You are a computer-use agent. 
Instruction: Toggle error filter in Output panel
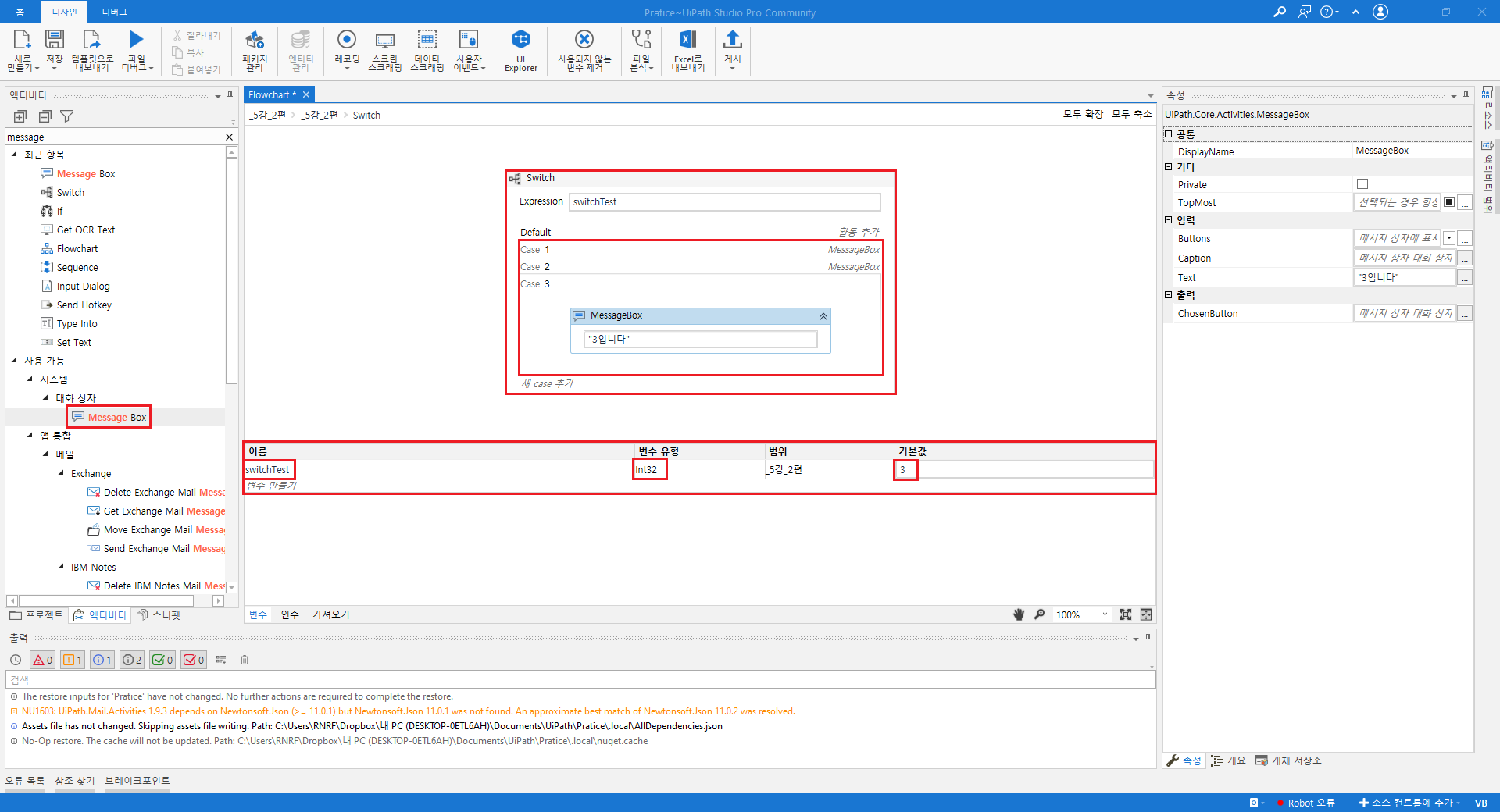42,660
